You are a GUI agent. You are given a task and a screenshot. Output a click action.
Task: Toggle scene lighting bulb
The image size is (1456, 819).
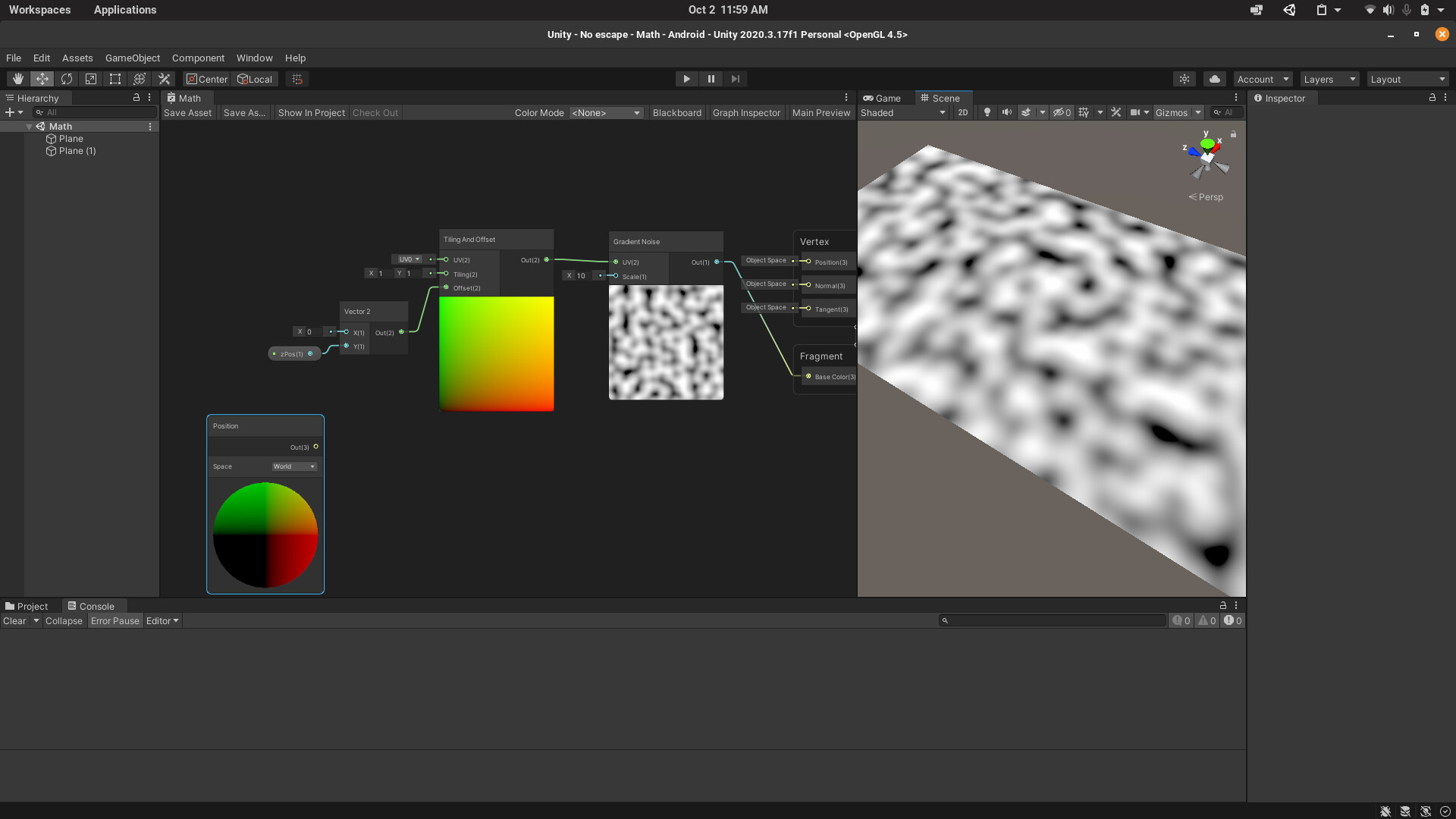(x=987, y=112)
